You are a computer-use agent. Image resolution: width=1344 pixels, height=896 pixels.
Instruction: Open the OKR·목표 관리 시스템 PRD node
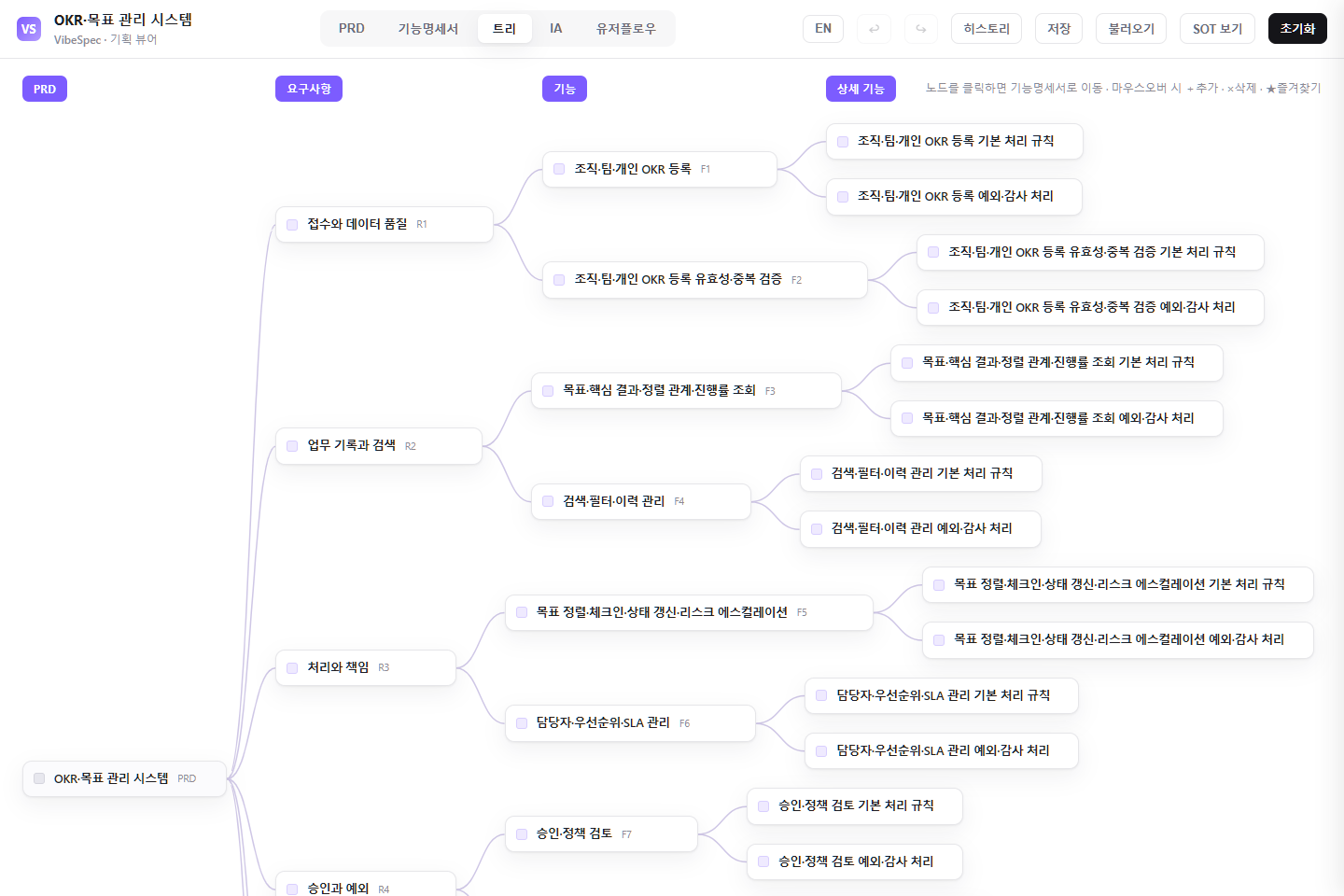124,778
